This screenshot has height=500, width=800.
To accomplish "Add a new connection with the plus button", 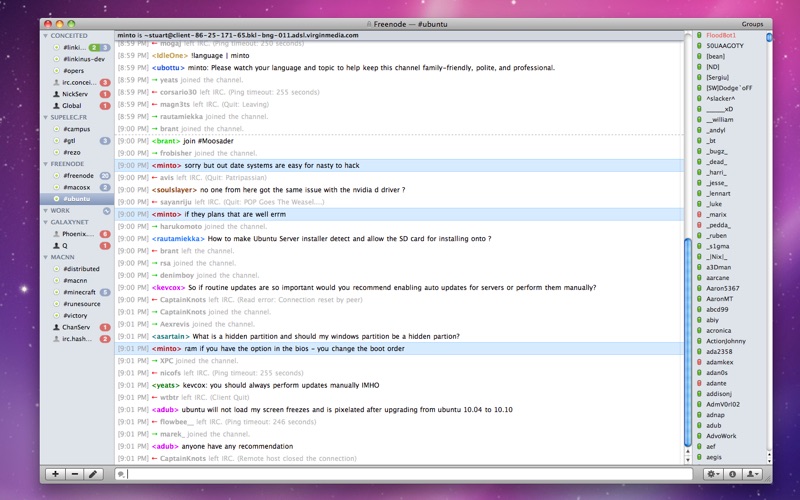I will click(x=55, y=474).
